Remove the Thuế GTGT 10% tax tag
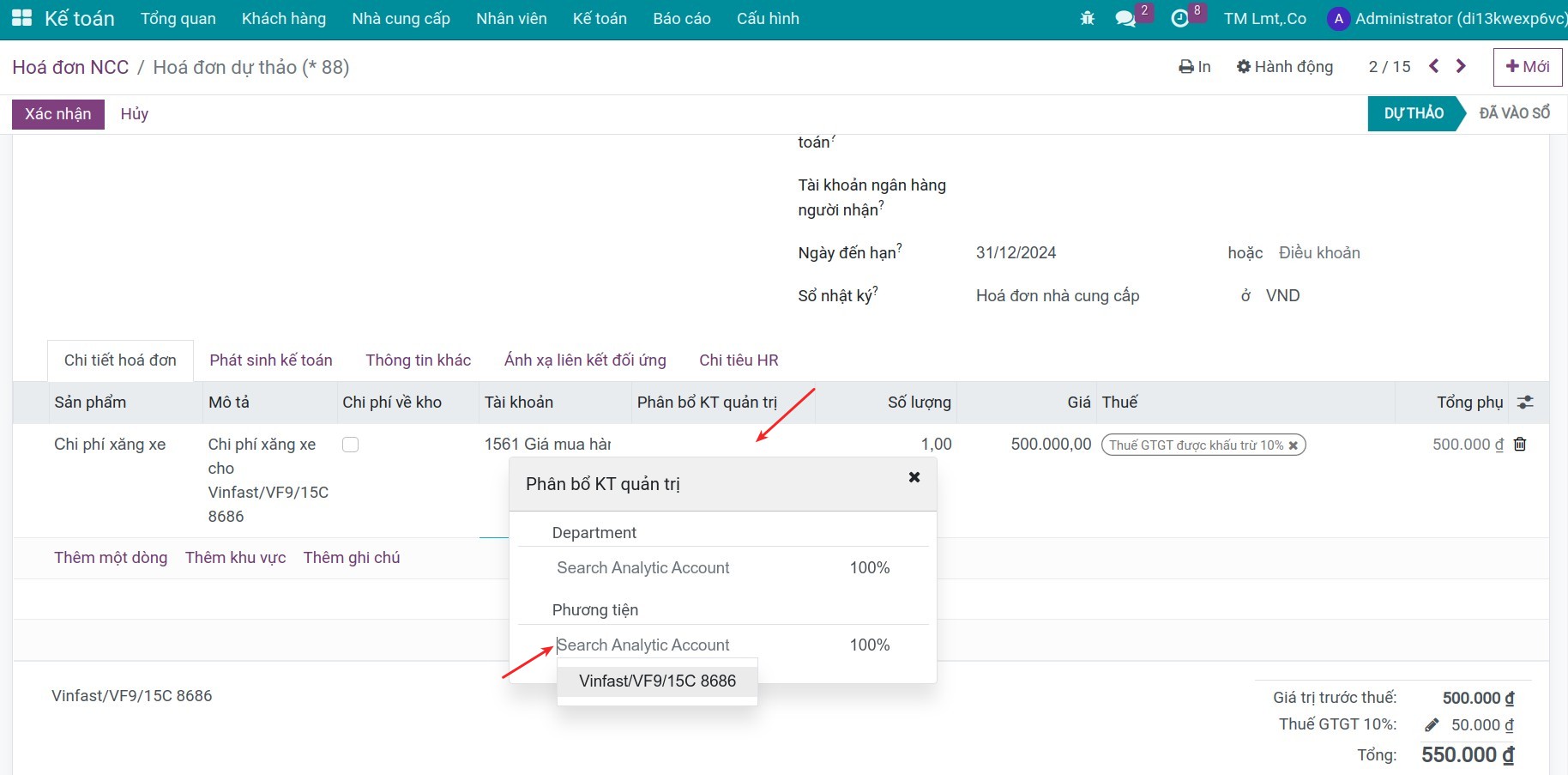Screen dimensions: 1568x775 pyautogui.click(x=1293, y=445)
